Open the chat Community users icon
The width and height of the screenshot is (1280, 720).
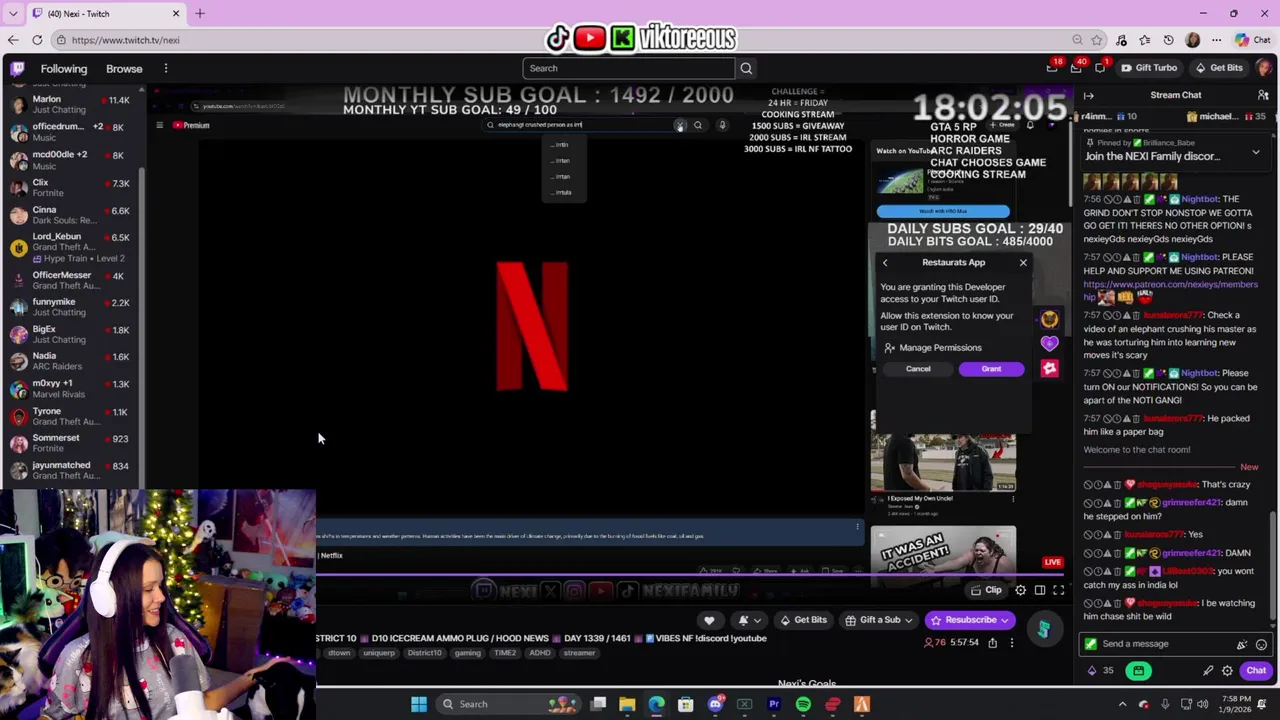click(x=1263, y=95)
